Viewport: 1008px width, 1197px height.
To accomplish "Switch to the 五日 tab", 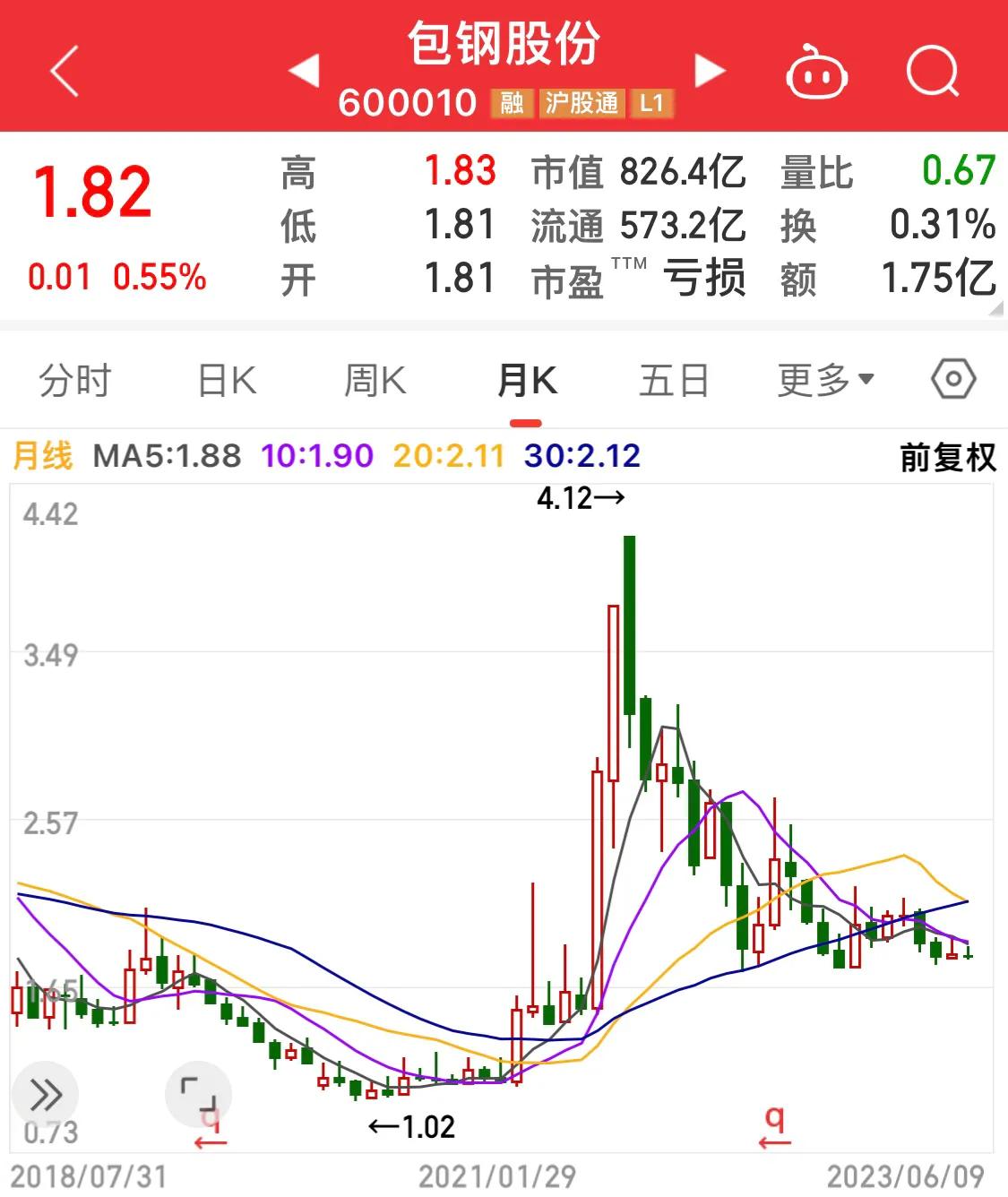I will point(674,379).
